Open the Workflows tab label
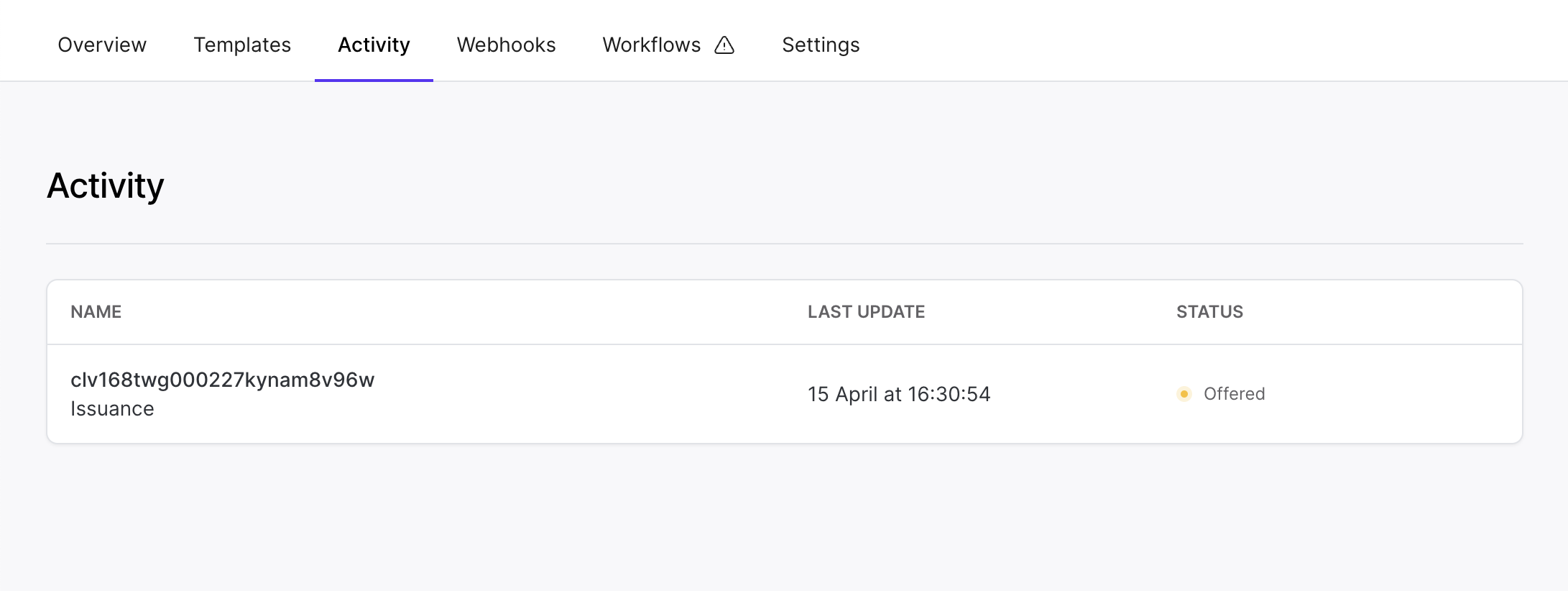This screenshot has width=1568, height=591. click(x=651, y=45)
